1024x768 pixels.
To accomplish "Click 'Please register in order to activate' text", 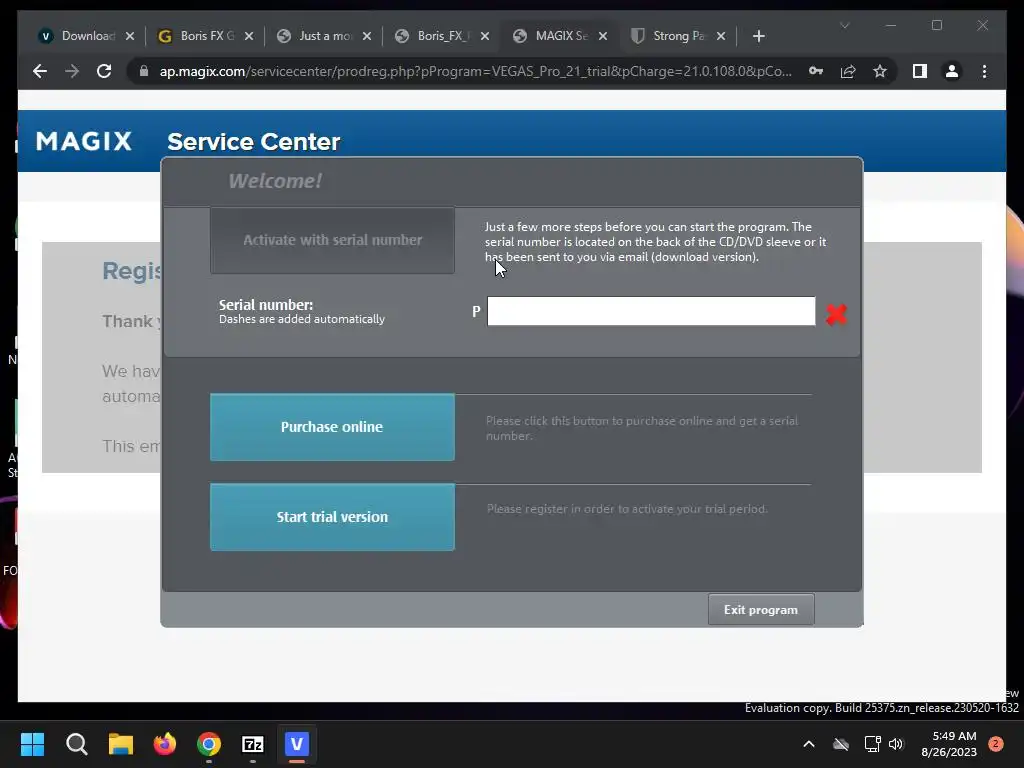I will [627, 509].
